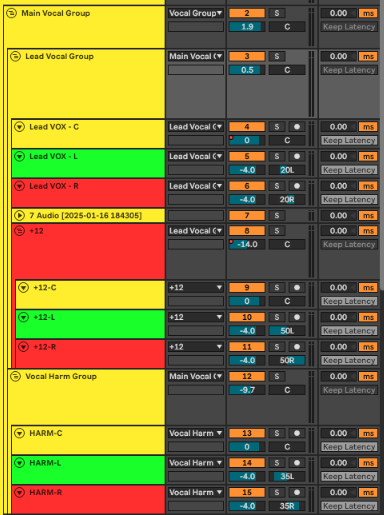Switch 7 Audio track delay unit ms
The height and width of the screenshot is (515, 384).
point(368,216)
